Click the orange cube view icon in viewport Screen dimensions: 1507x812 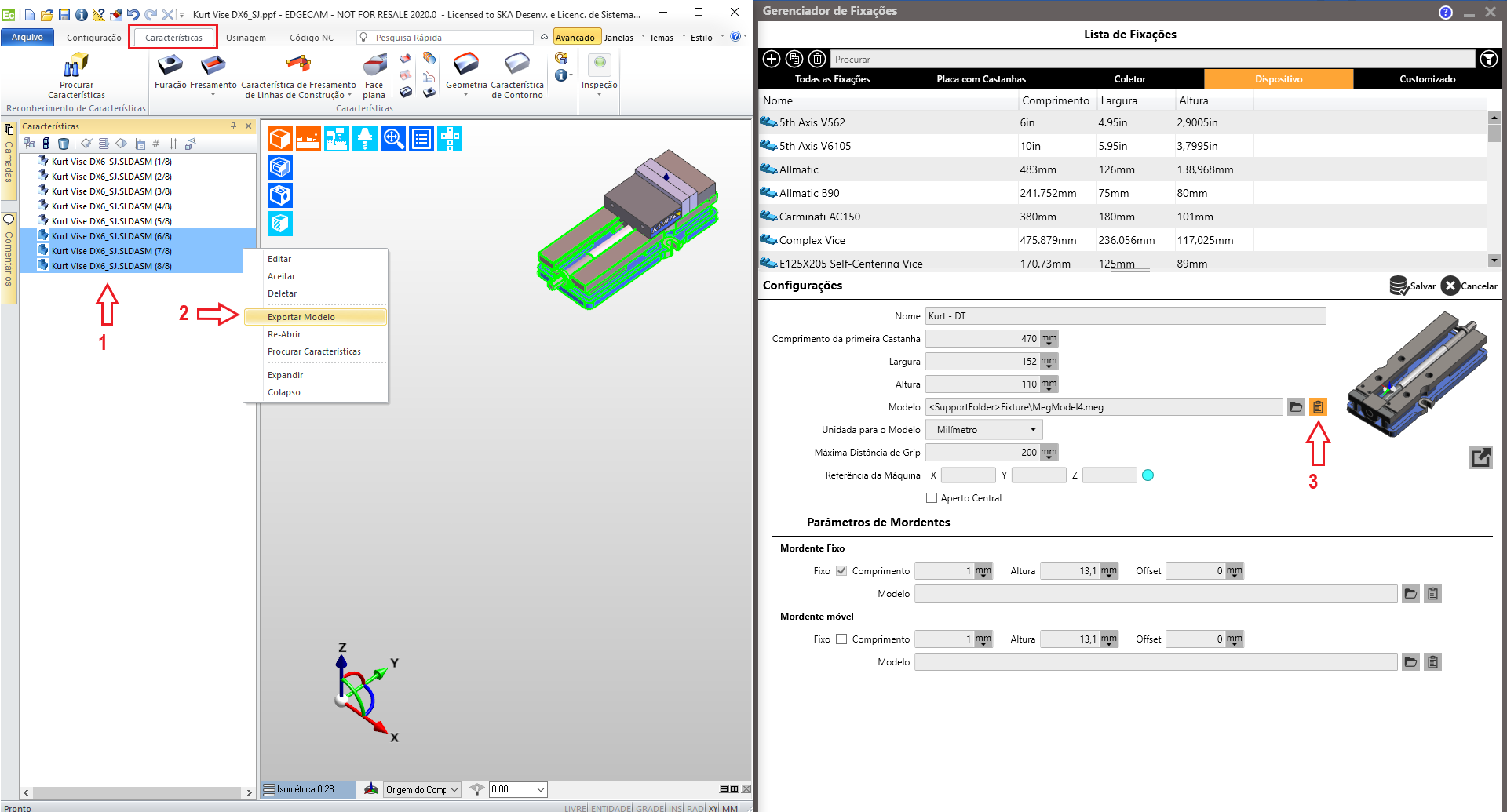tap(280, 139)
